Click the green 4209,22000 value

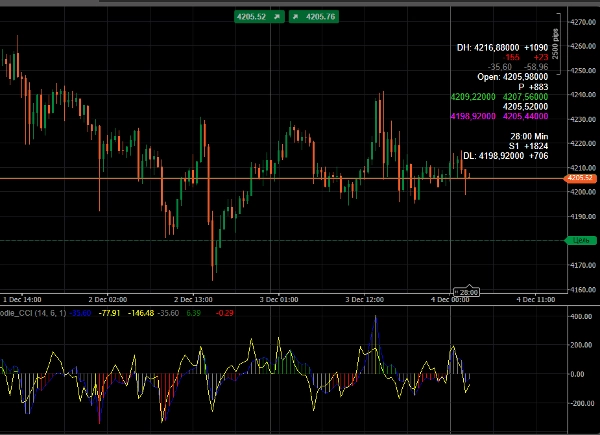pos(474,96)
